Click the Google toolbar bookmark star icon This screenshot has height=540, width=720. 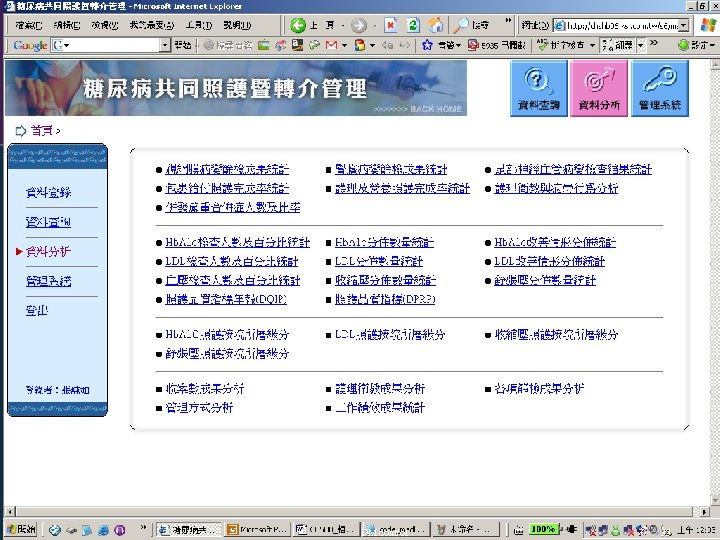[427, 45]
